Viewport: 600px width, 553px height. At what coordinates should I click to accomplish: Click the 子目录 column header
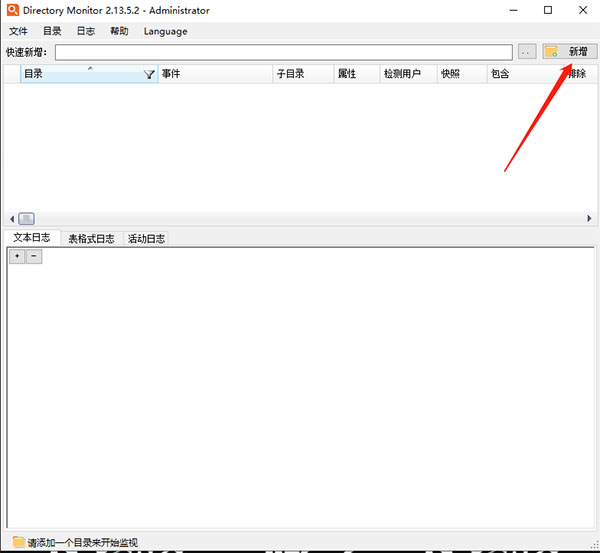click(303, 73)
